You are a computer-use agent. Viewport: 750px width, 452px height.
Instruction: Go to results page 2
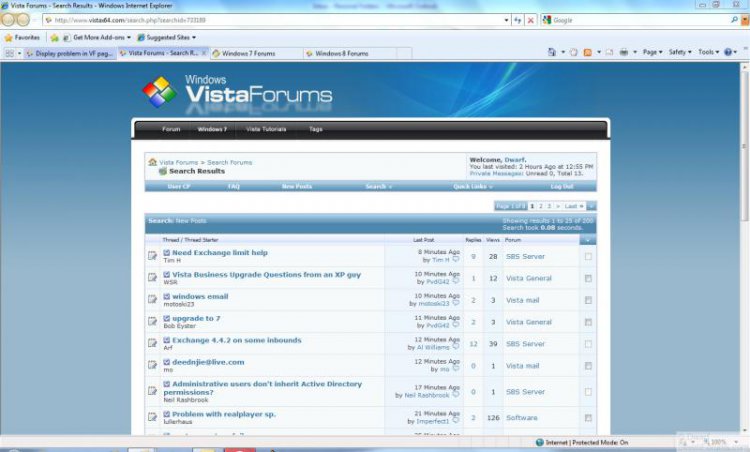tap(540, 206)
